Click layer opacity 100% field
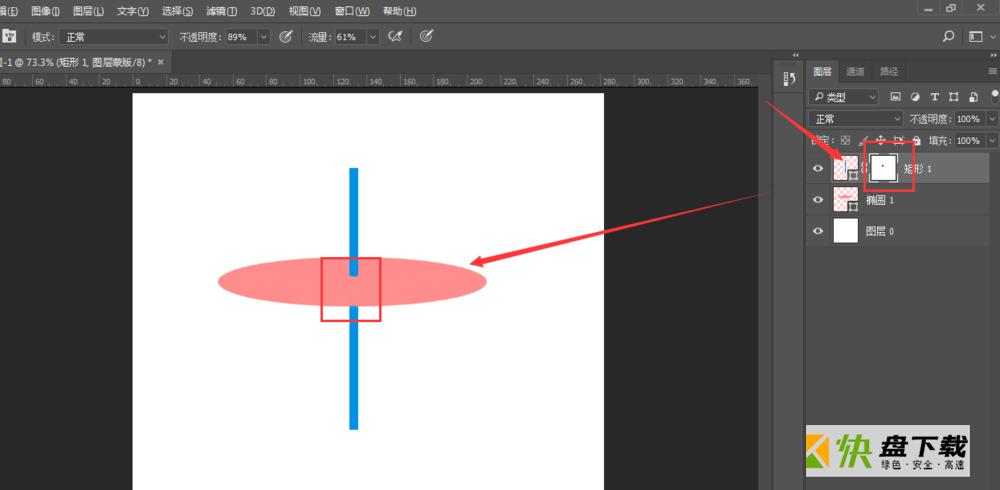1000x490 pixels. [x=970, y=119]
